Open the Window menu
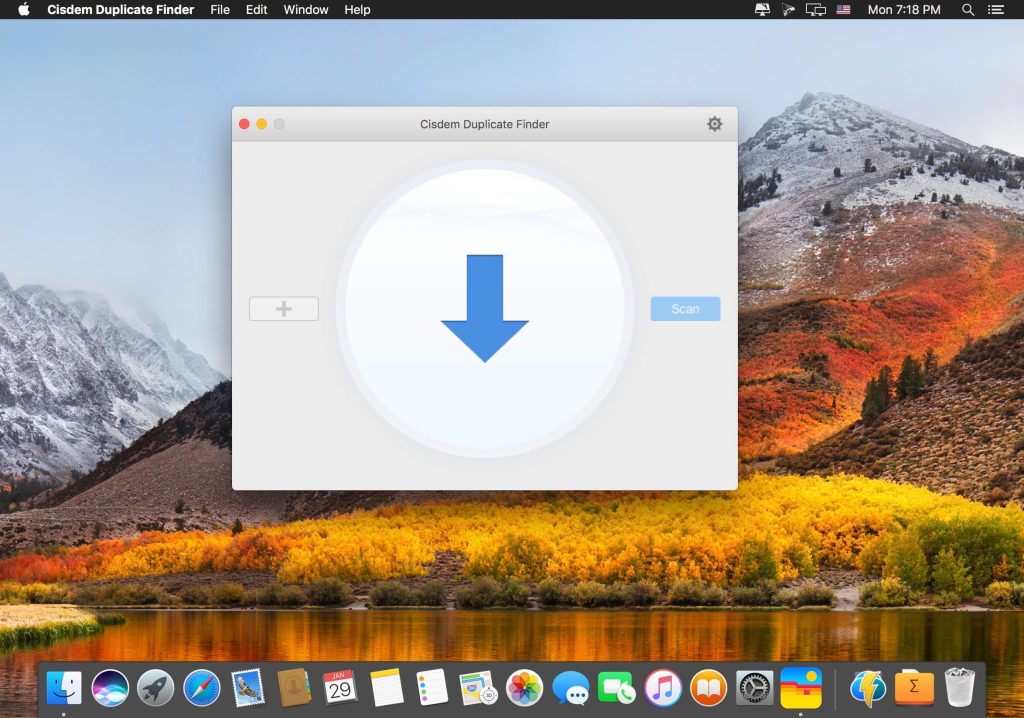 click(x=306, y=10)
